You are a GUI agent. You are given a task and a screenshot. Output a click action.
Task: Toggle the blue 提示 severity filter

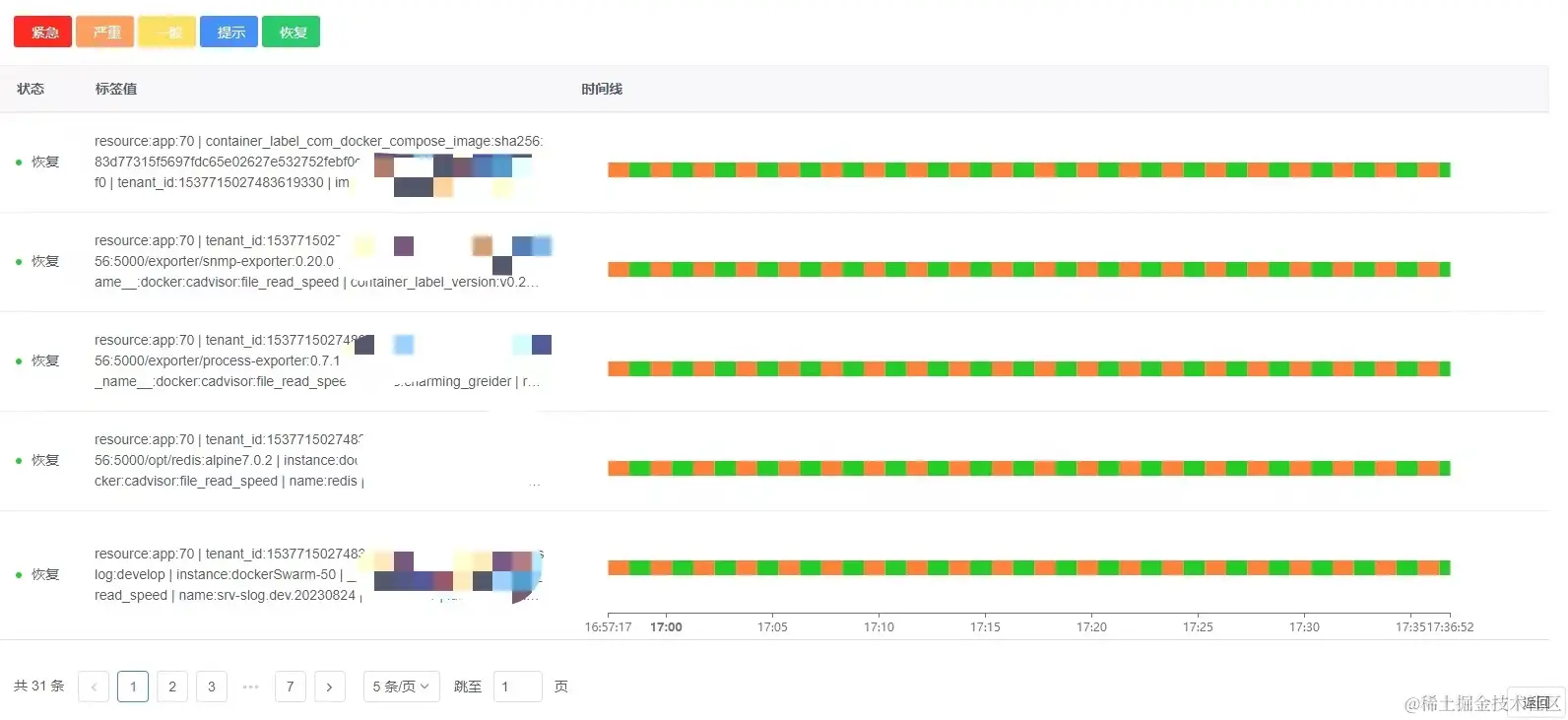tap(229, 32)
